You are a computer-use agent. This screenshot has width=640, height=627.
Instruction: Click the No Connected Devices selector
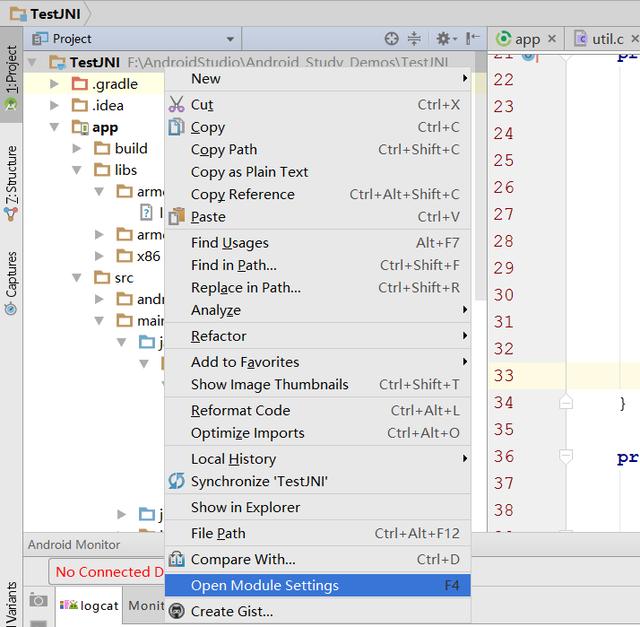(107, 571)
